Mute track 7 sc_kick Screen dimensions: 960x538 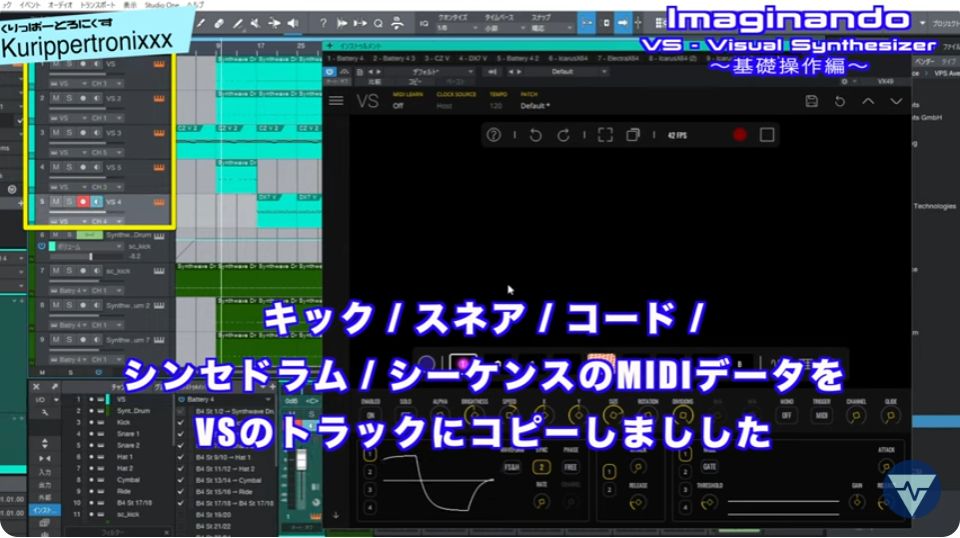[x=56, y=271]
